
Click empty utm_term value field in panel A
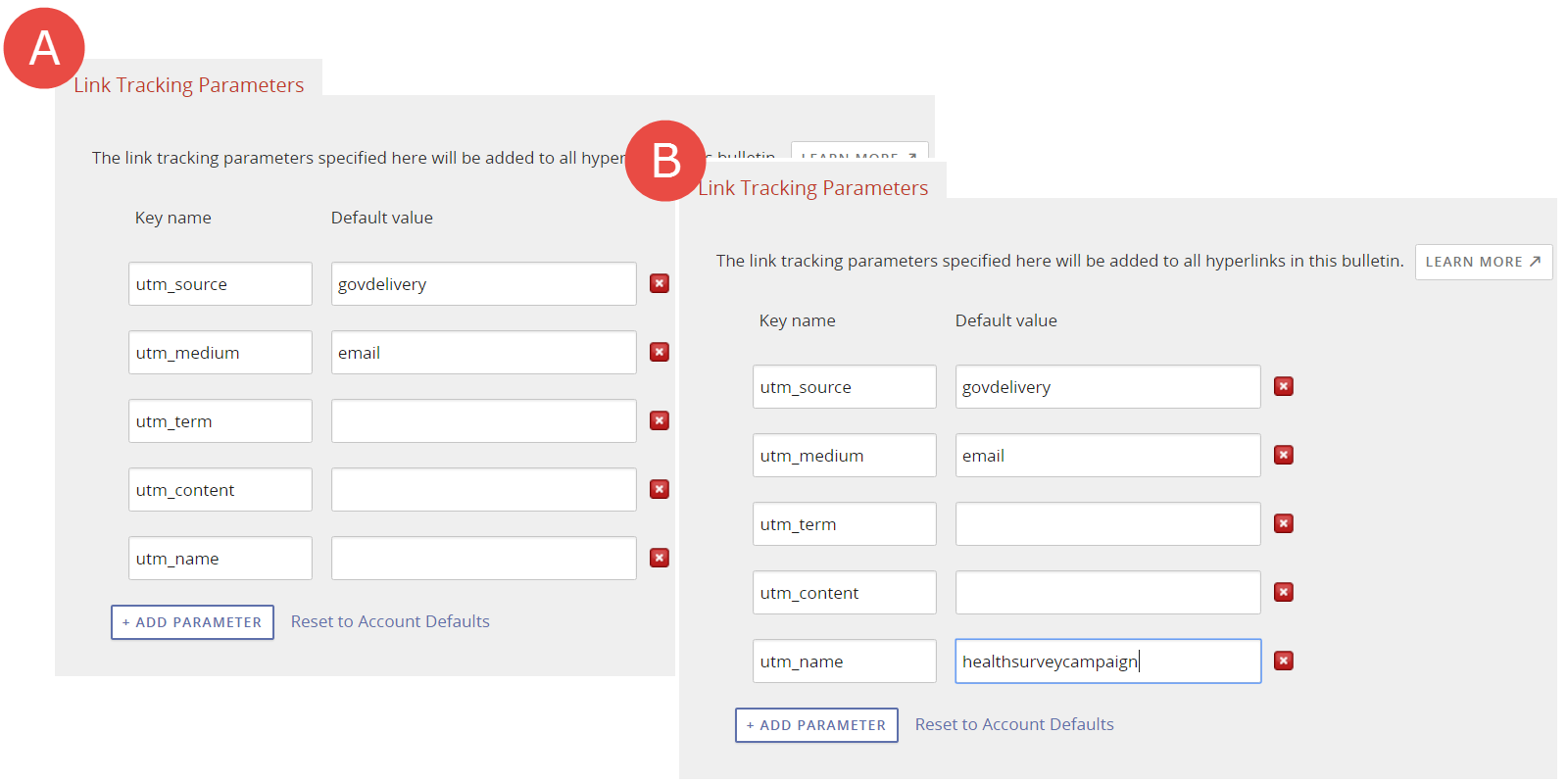click(x=483, y=421)
